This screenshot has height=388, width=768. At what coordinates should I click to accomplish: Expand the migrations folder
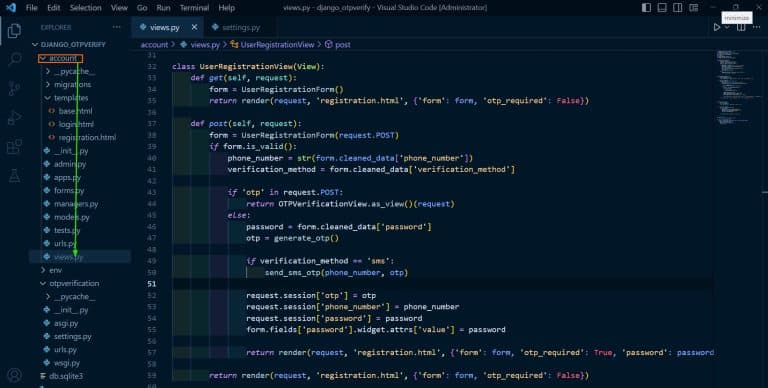(x=48, y=84)
